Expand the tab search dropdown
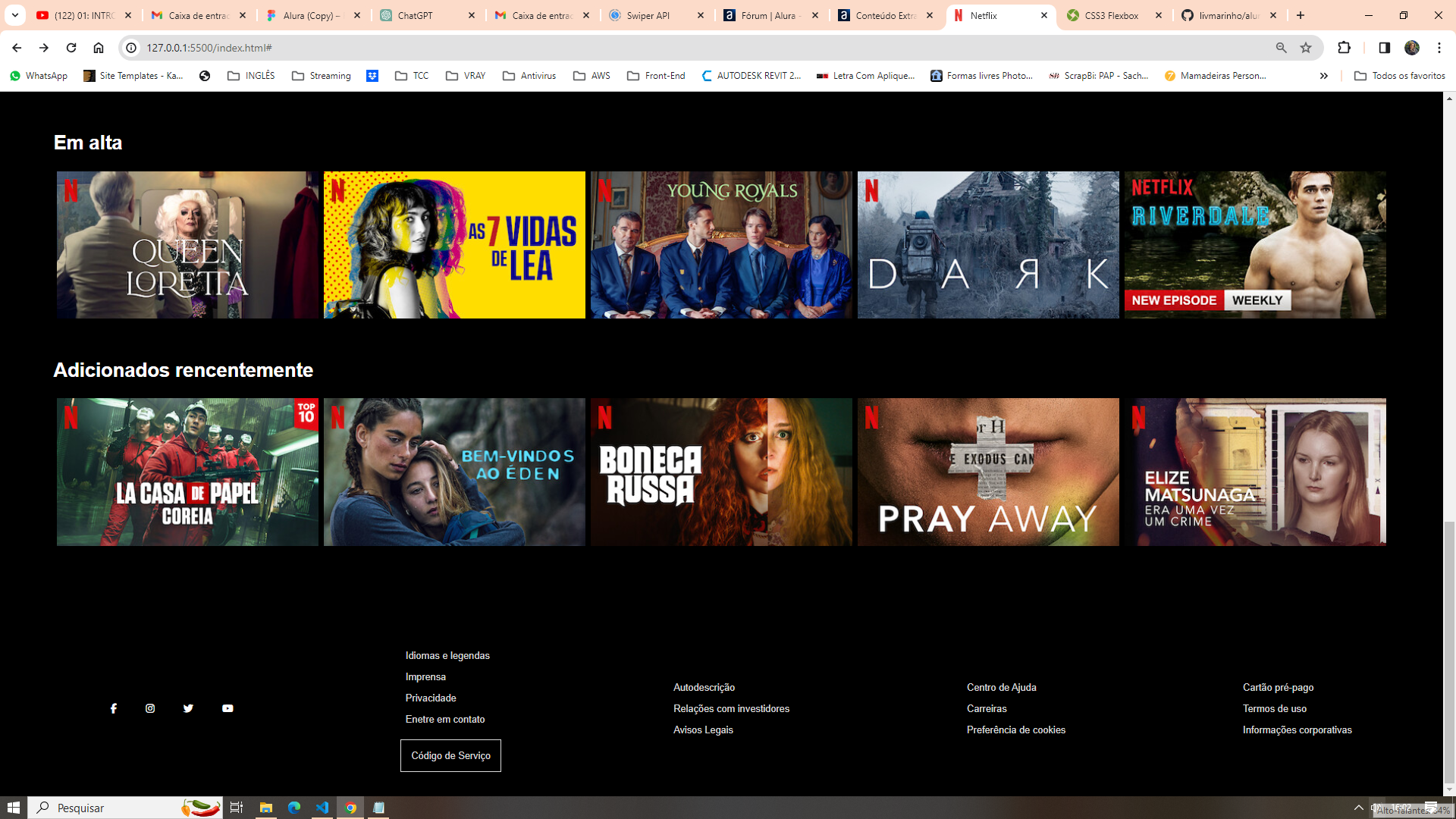1456x819 pixels. (14, 15)
